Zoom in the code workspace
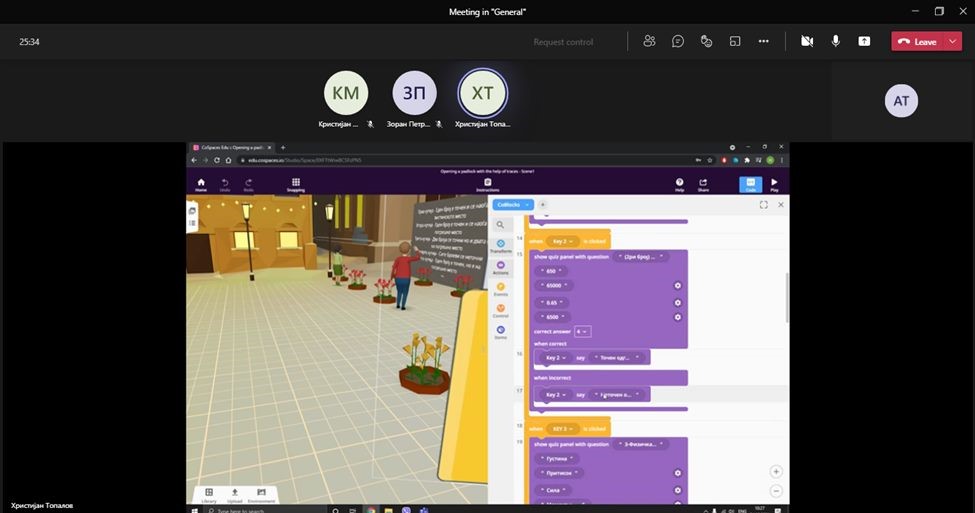This screenshot has height=513, width=975. pos(776,471)
